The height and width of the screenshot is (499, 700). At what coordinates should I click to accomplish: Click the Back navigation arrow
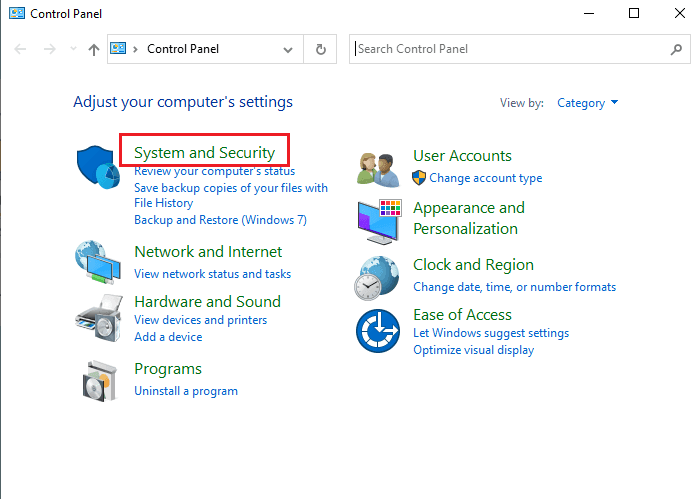20,49
